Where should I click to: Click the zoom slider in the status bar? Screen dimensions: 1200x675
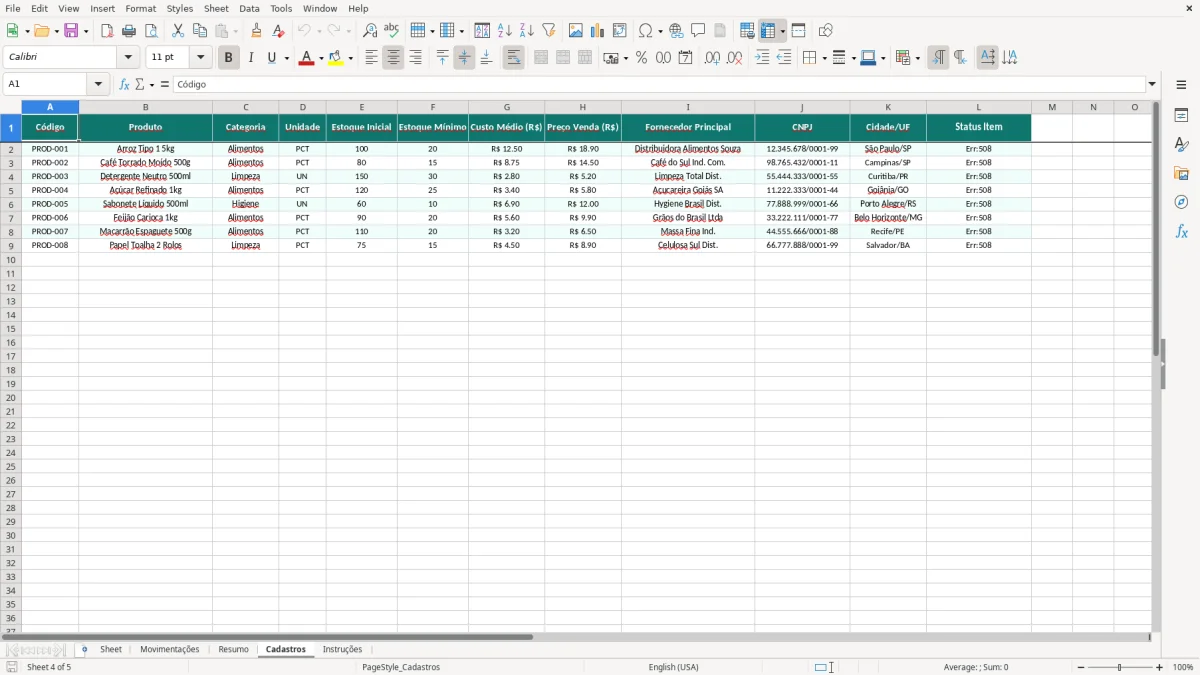1119,667
